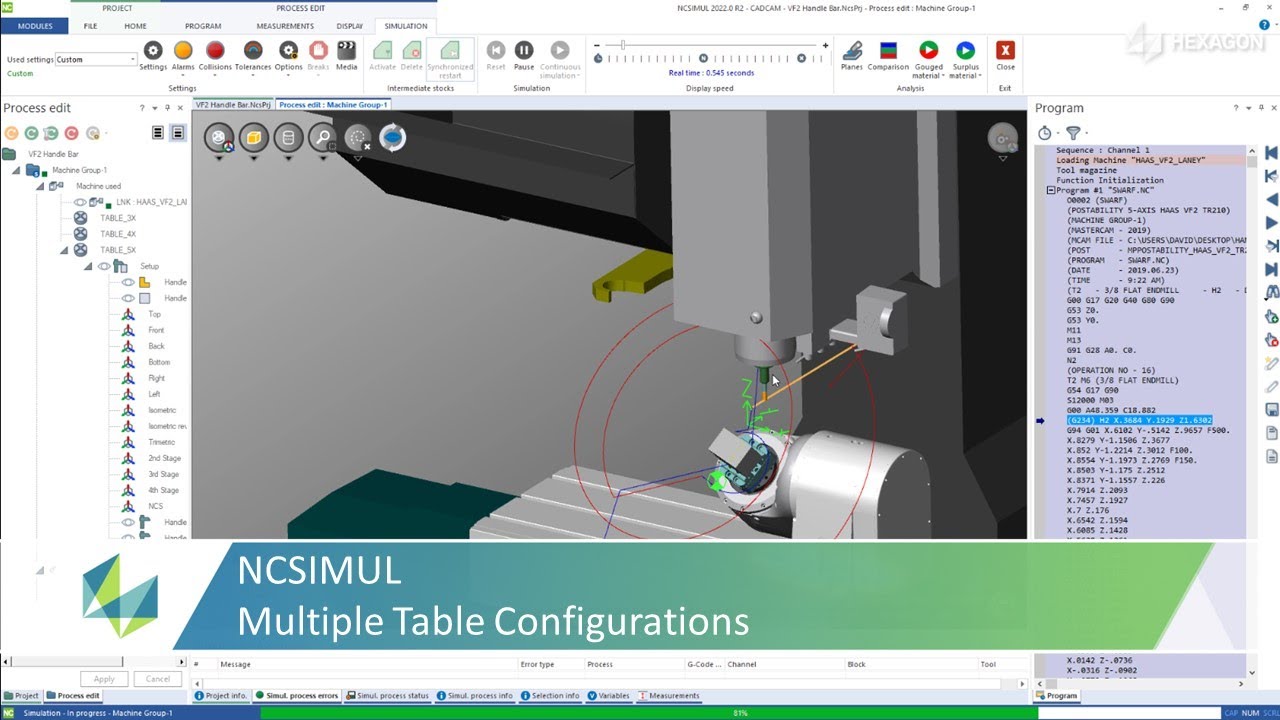
Task: Select the Isometric view tree item
Action: point(162,410)
